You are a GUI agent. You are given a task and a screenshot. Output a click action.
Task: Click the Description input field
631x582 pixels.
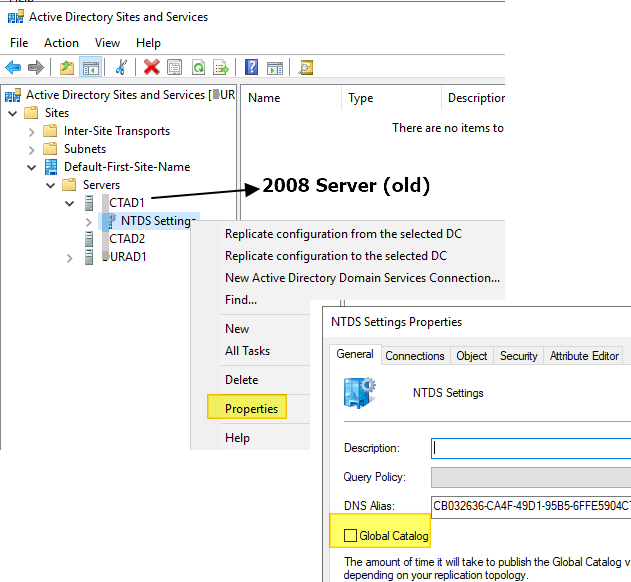[531, 448]
